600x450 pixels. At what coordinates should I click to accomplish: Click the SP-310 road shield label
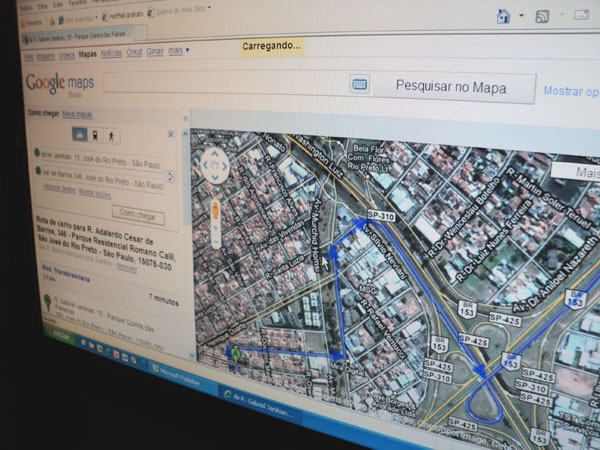tap(381, 216)
